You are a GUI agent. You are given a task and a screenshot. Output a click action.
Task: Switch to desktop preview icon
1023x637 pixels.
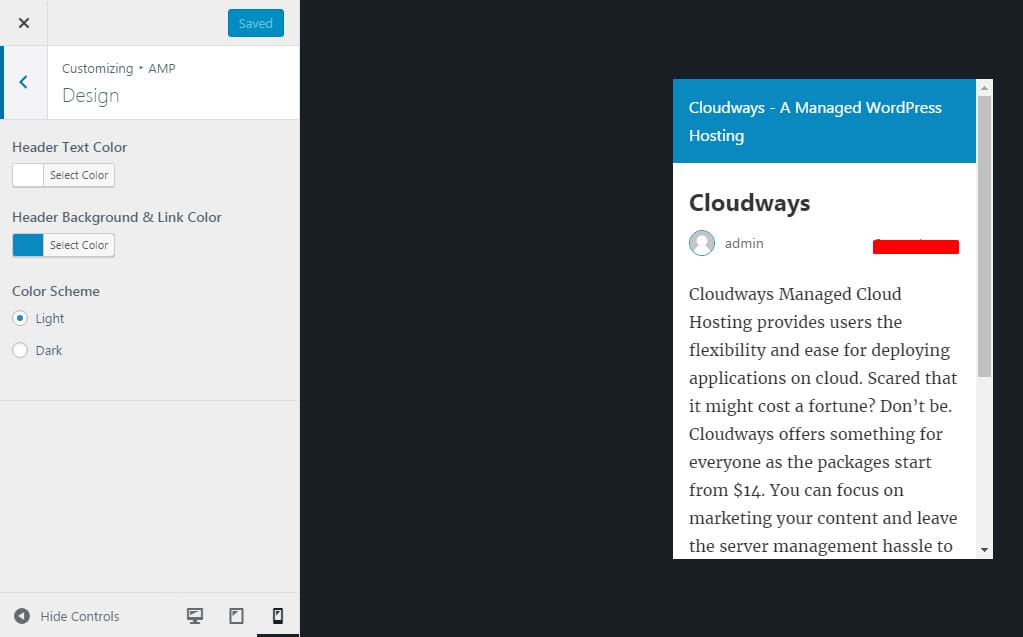[x=195, y=616]
